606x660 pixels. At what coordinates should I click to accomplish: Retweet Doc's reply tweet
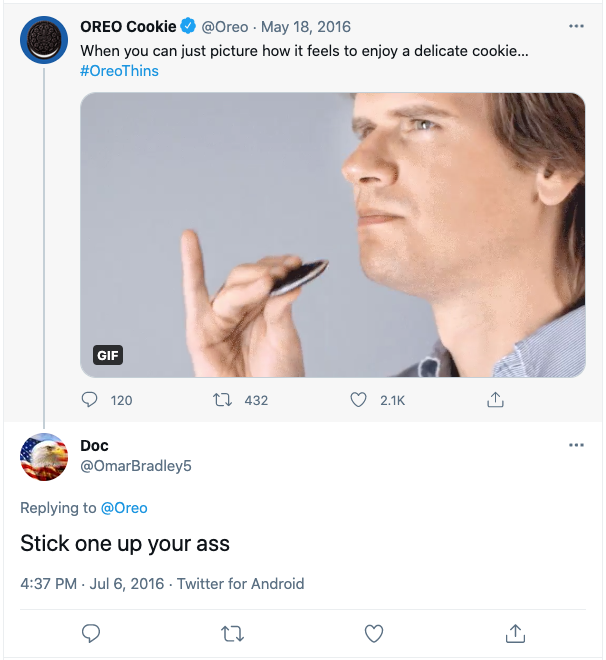coord(233,633)
